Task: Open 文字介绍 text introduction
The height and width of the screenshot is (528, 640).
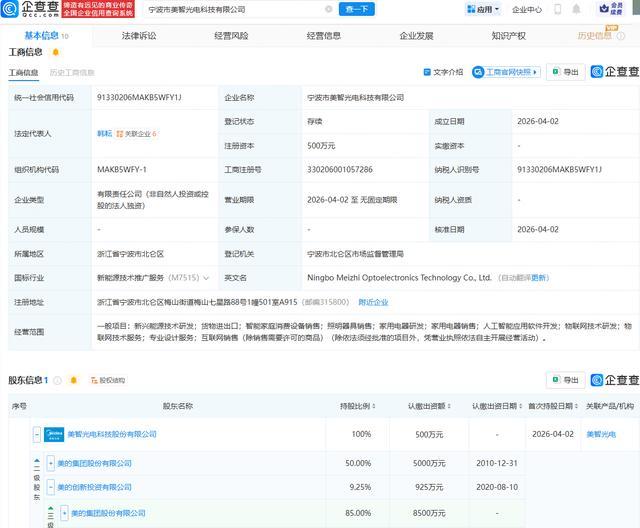Action: tap(443, 72)
